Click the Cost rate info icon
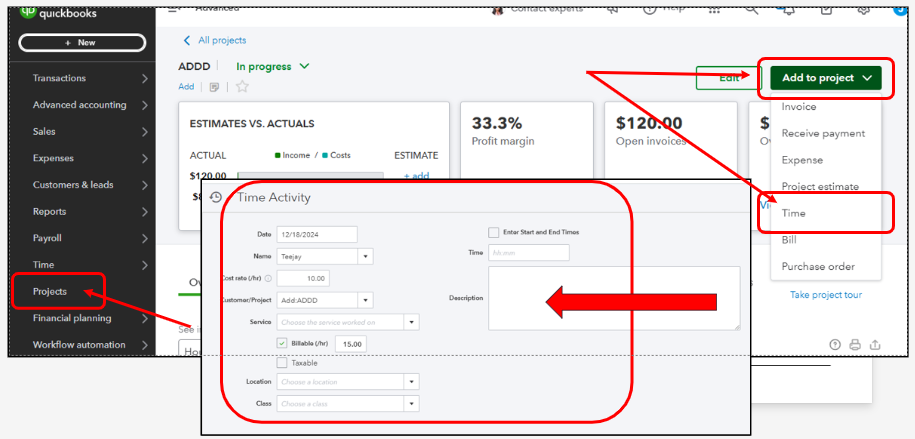915x439 pixels. coord(268,278)
